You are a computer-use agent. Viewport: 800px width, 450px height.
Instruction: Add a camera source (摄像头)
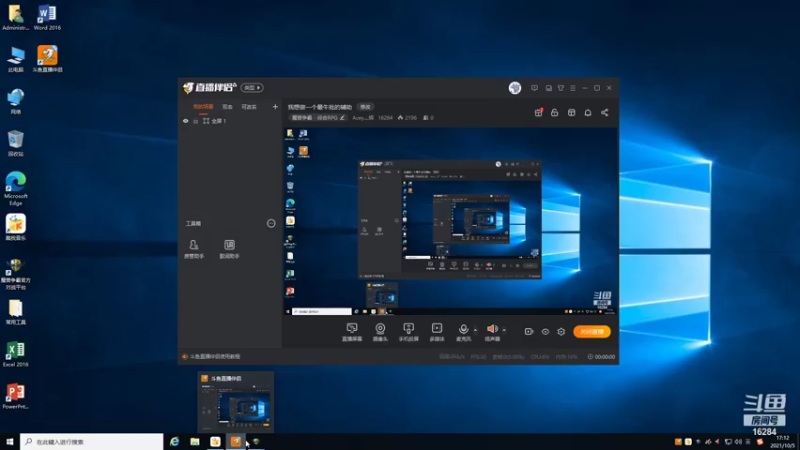(380, 332)
